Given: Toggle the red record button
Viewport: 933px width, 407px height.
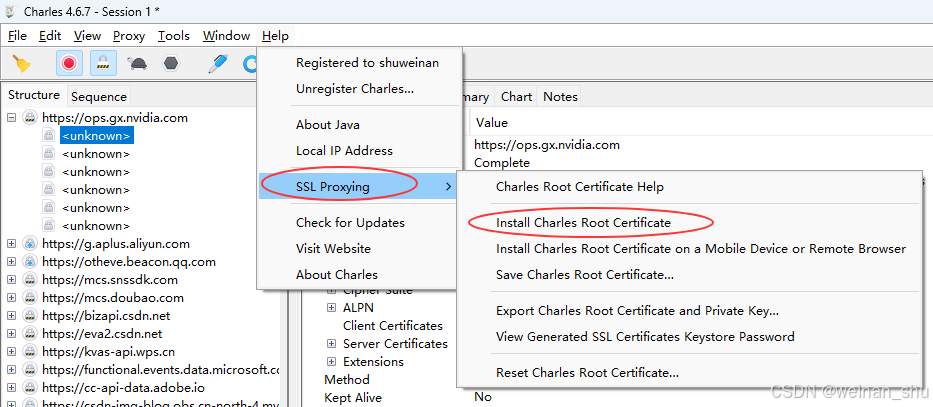Looking at the screenshot, I should coord(70,63).
